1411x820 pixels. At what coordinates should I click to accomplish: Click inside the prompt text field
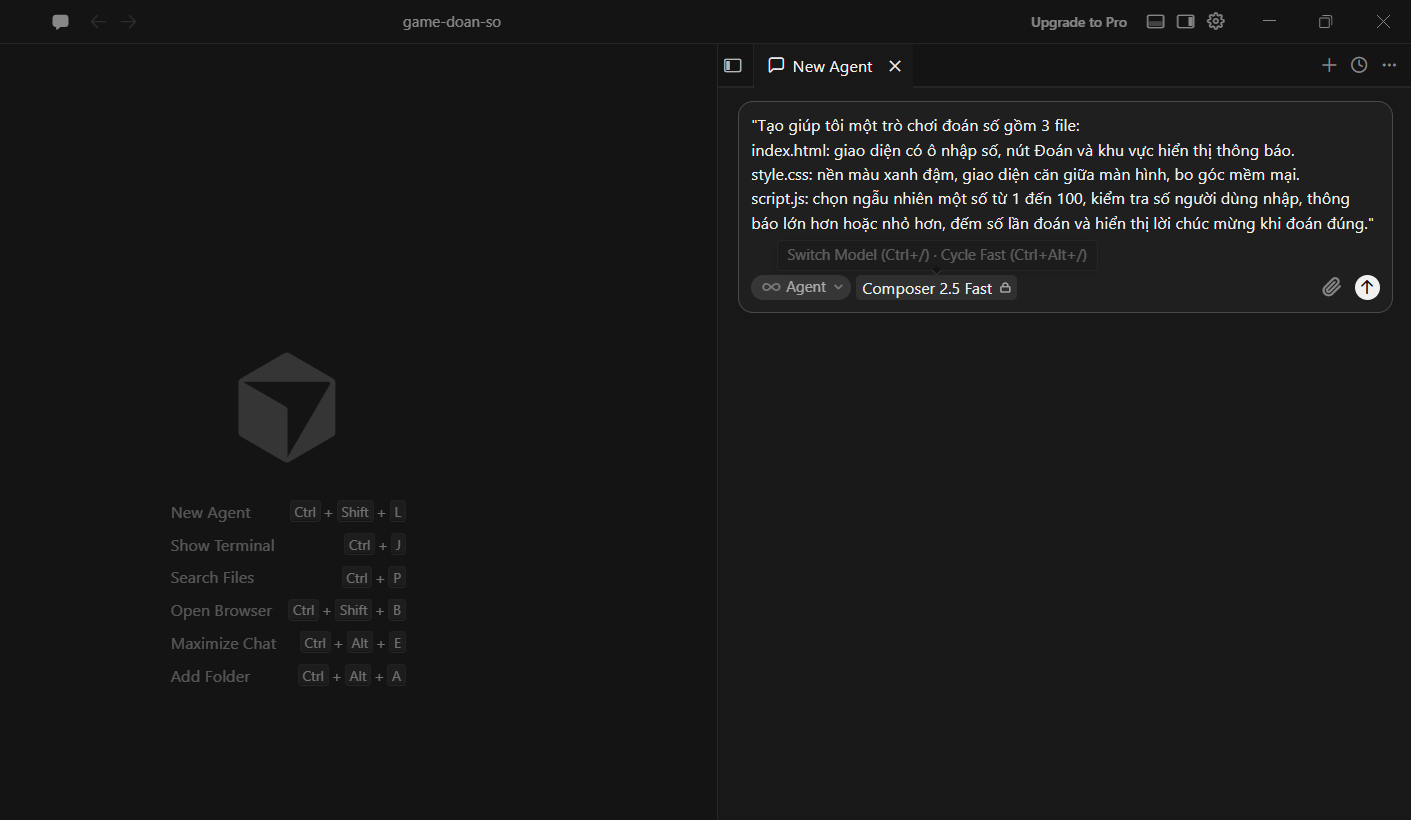click(1065, 175)
